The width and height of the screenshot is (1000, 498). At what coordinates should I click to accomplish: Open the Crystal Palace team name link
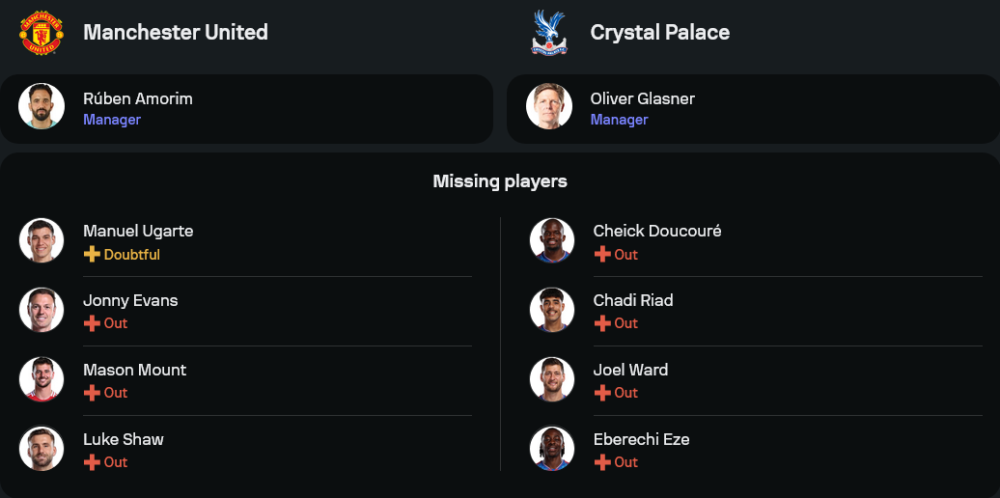[660, 32]
